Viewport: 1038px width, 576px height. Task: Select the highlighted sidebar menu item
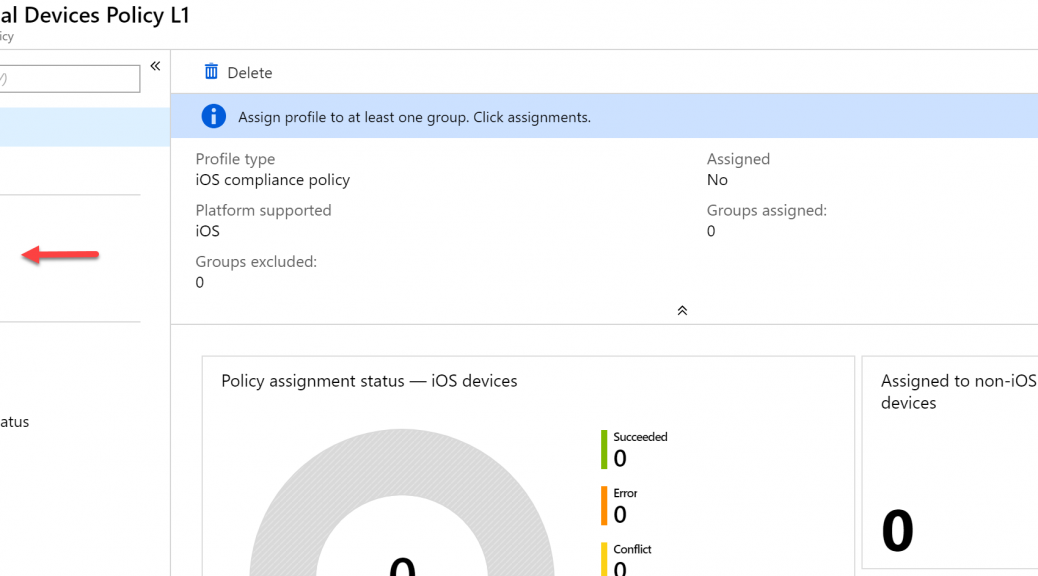click(x=85, y=127)
